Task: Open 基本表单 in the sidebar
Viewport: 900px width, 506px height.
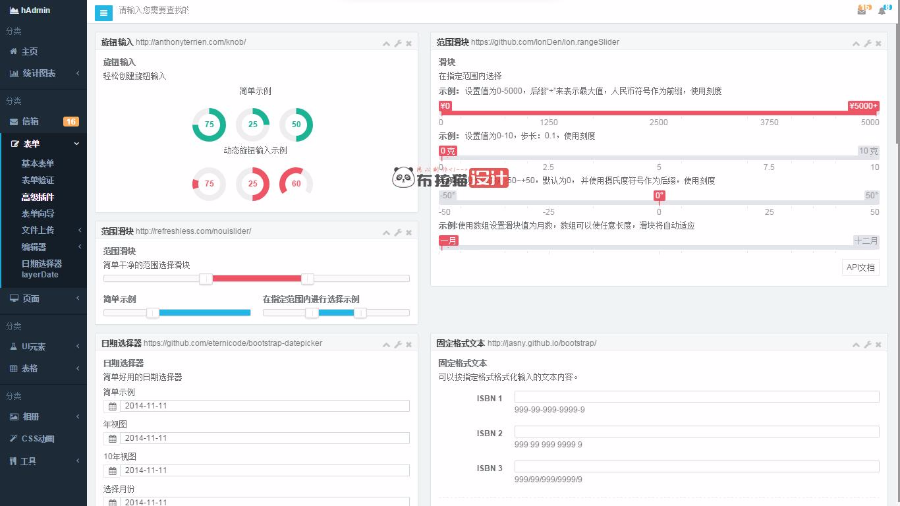Action: (38, 164)
